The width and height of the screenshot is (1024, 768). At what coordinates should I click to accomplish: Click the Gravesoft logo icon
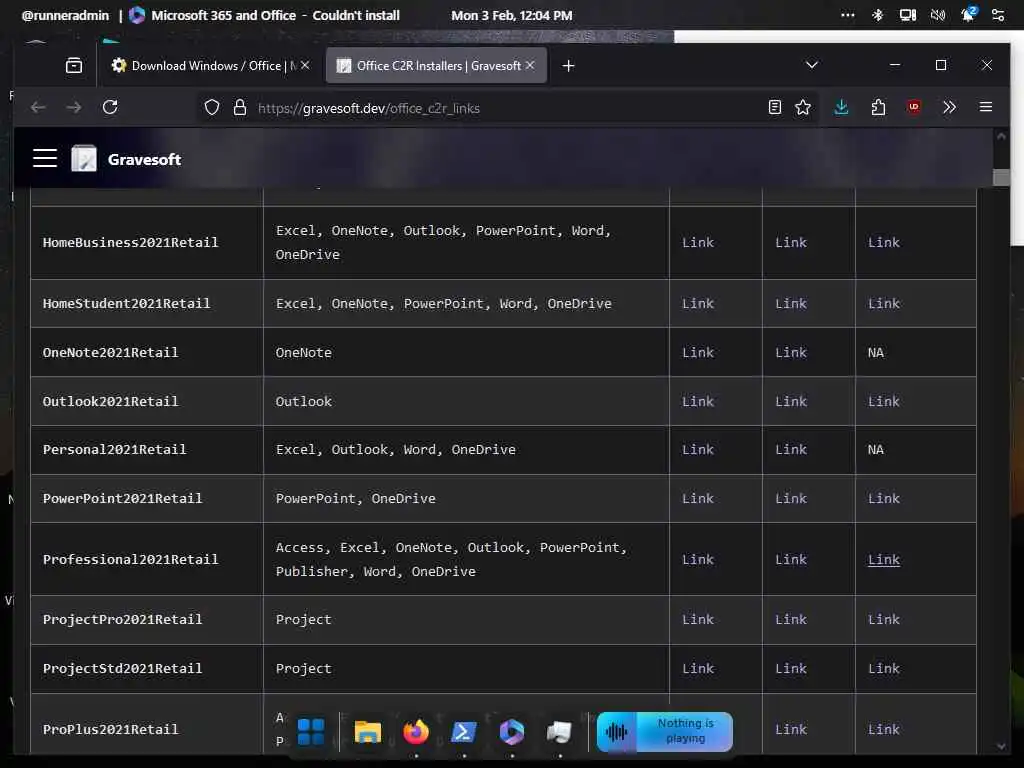[84, 159]
